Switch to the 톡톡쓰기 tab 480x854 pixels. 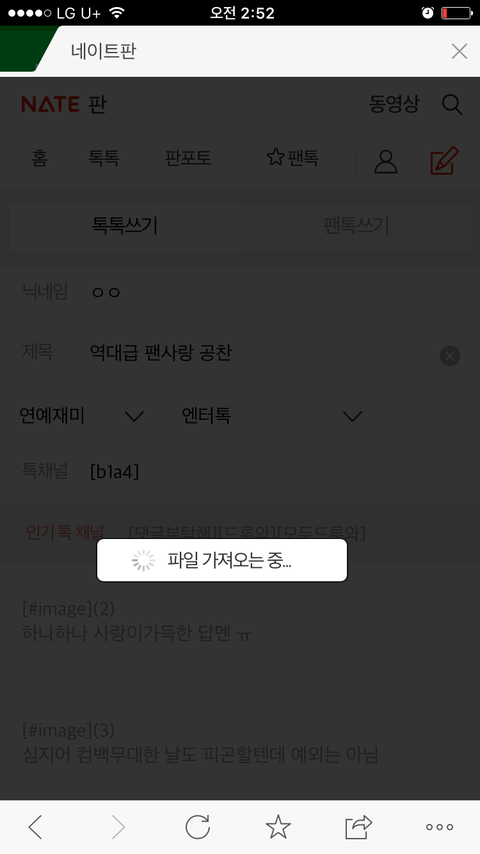point(124,225)
